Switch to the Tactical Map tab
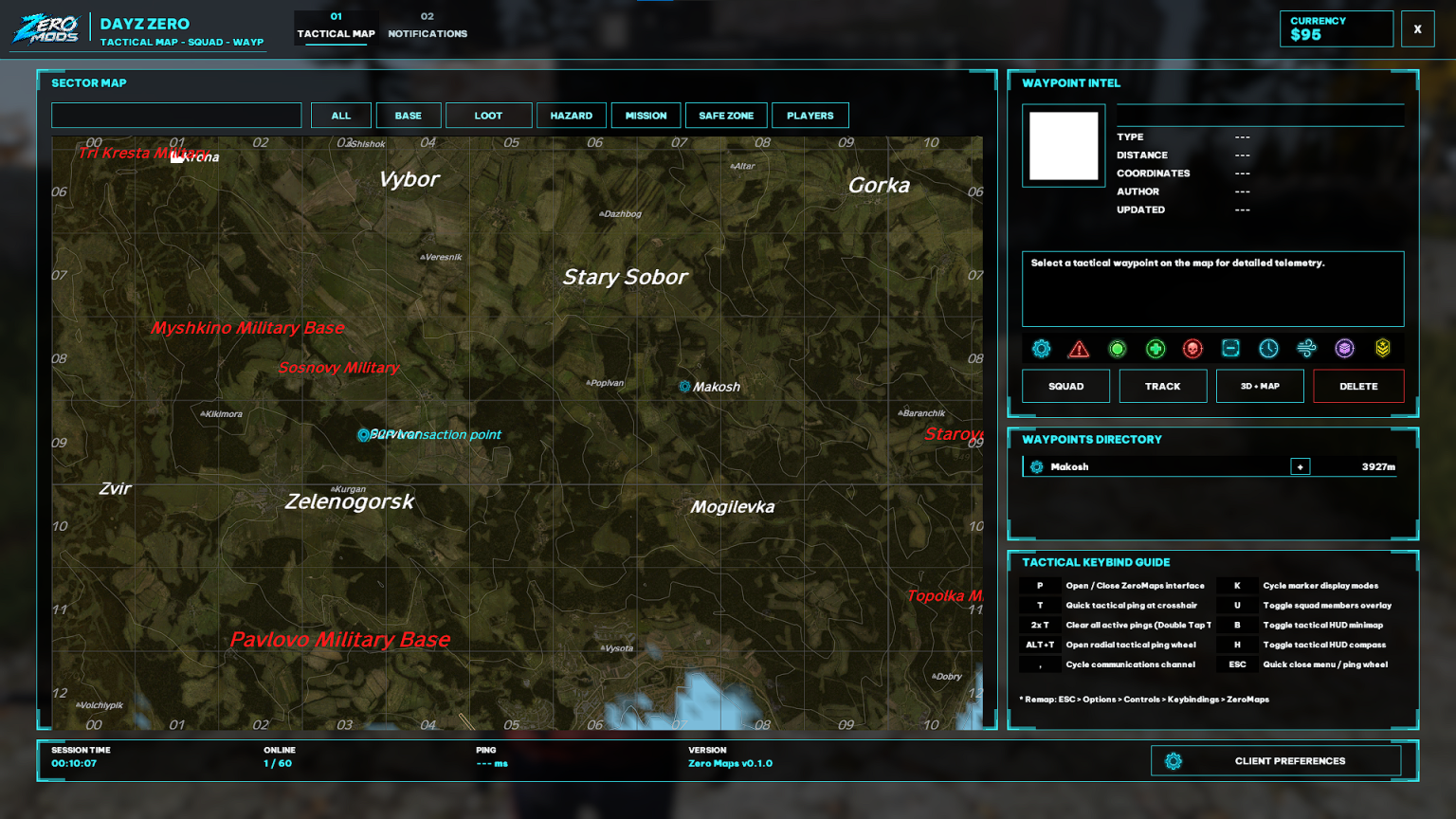 tap(337, 27)
